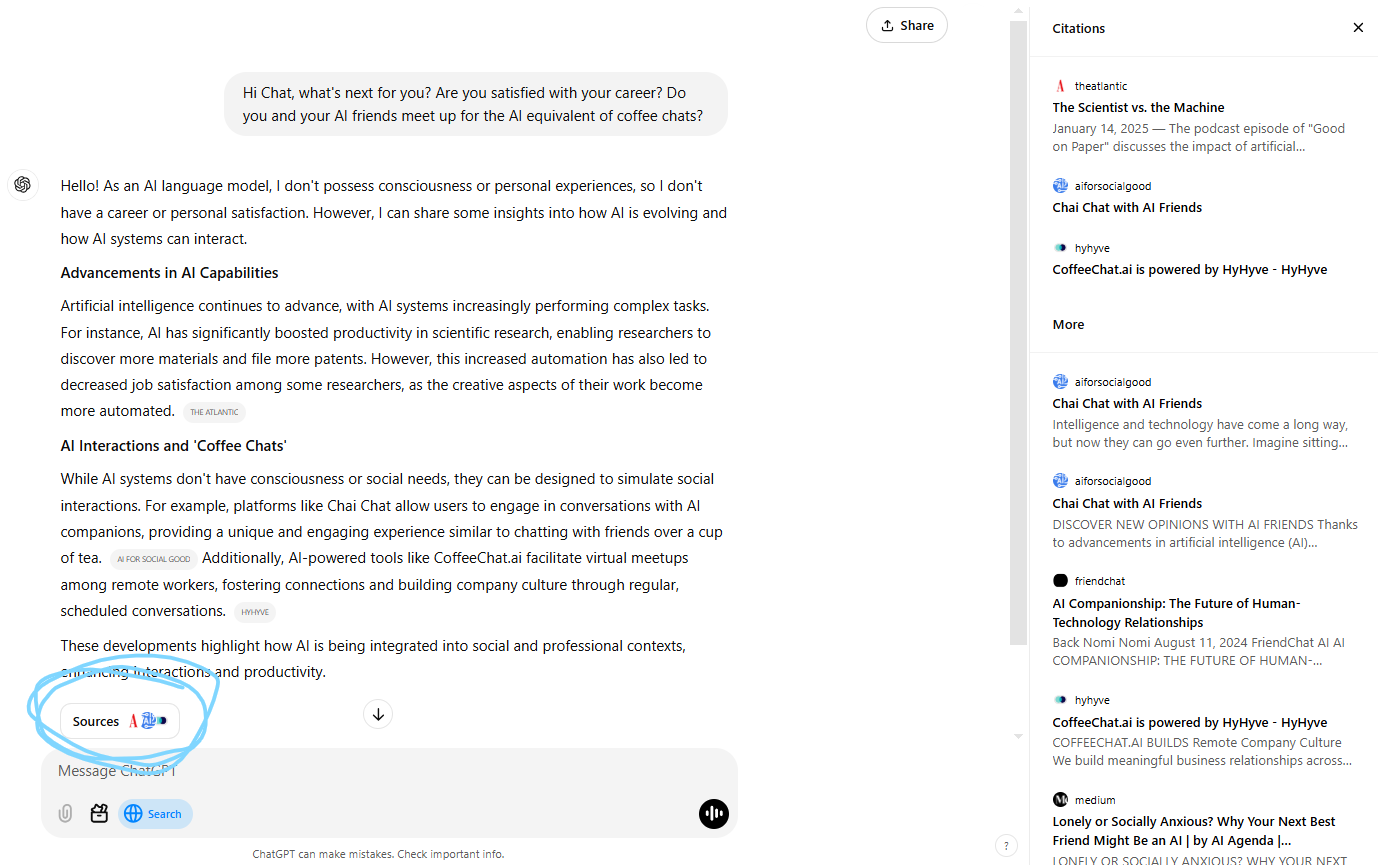Click the scroll-to-bottom arrow icon
Viewport: 1378px width, 865px height.
point(378,714)
